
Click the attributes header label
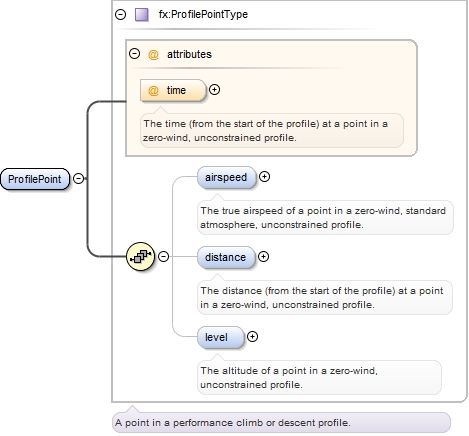click(189, 54)
